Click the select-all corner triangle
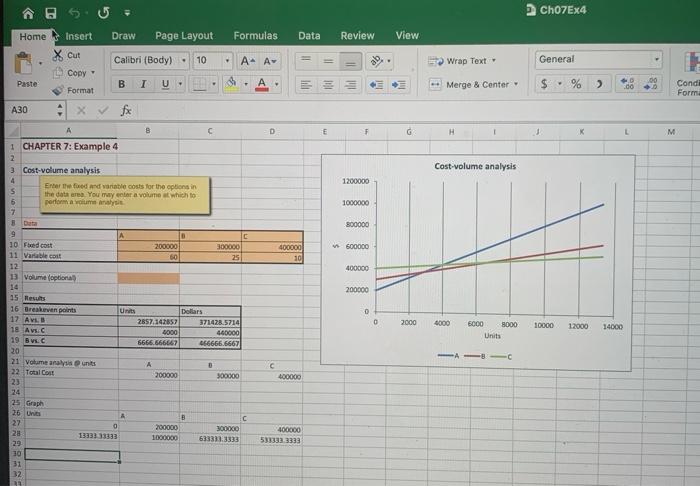The height and width of the screenshot is (486, 700). click(x=13, y=131)
